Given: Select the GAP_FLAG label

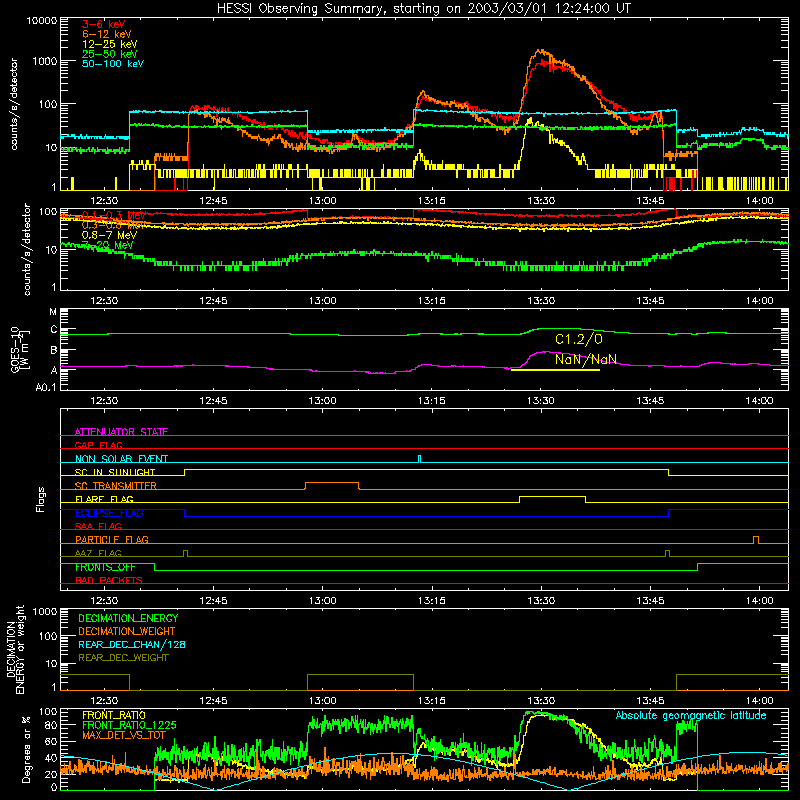Looking at the screenshot, I should pos(98,445).
